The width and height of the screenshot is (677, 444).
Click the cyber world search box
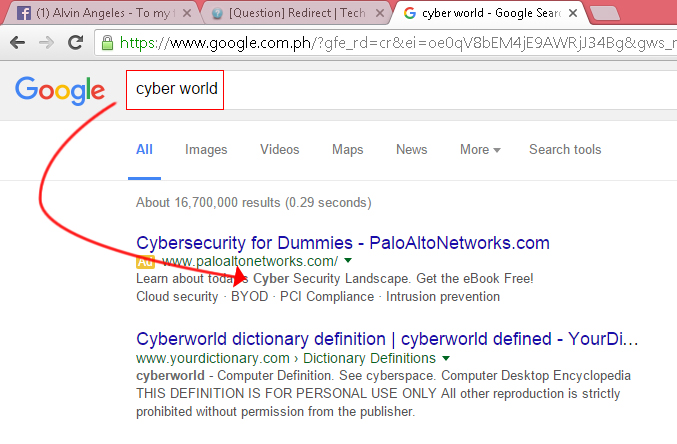tap(402, 89)
